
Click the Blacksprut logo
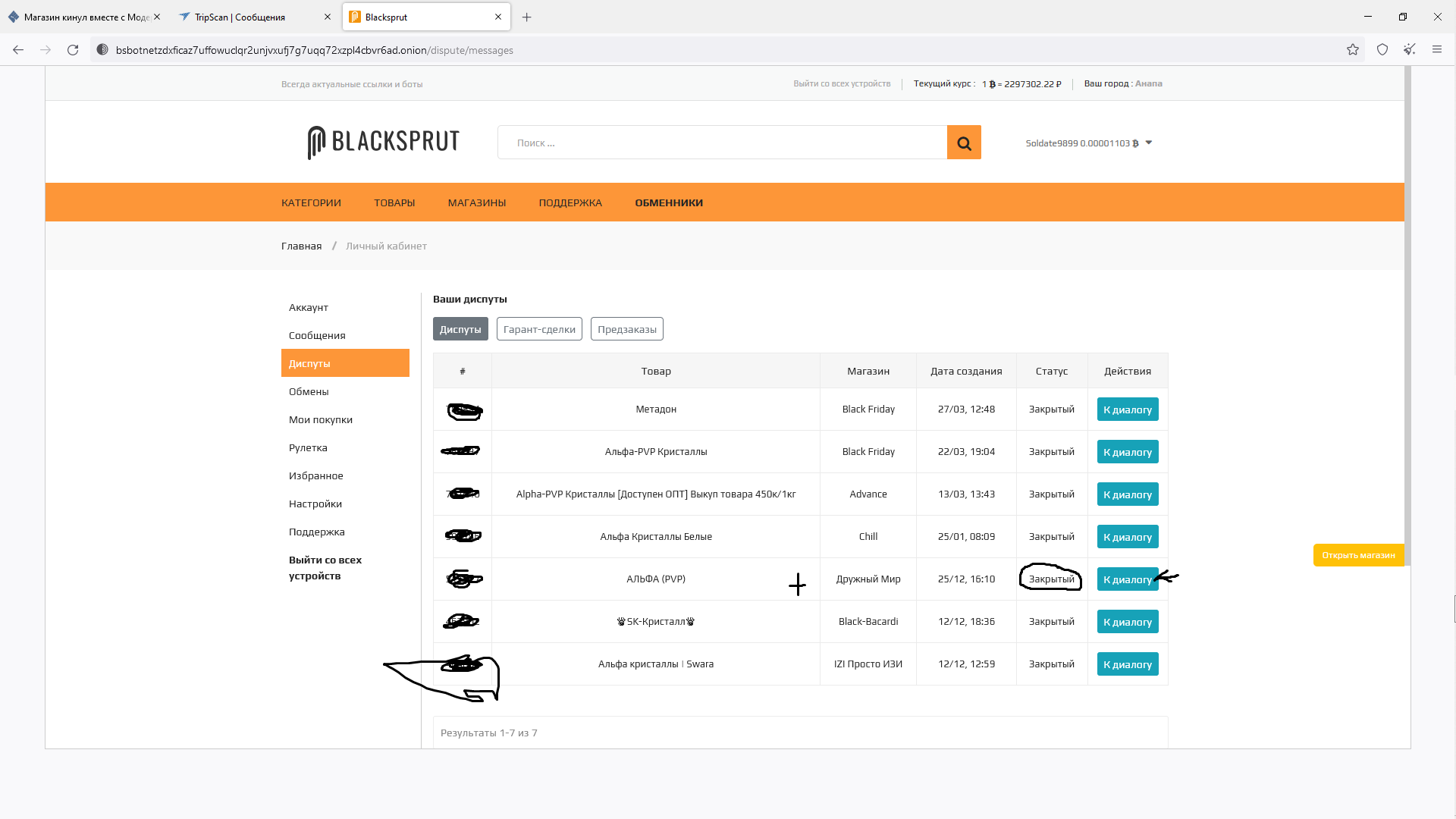click(x=384, y=142)
